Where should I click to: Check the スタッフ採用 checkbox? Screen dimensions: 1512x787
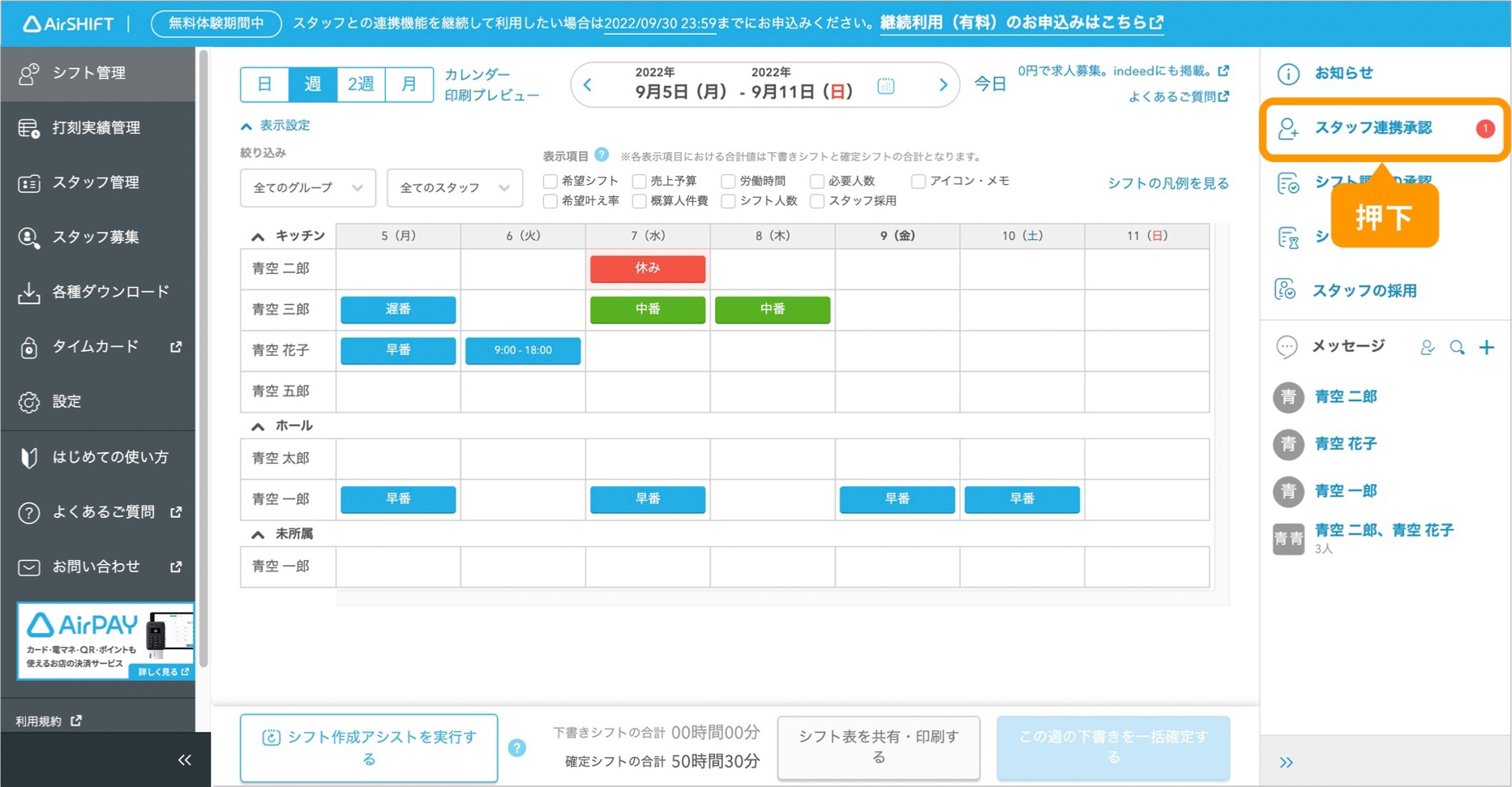pos(817,201)
